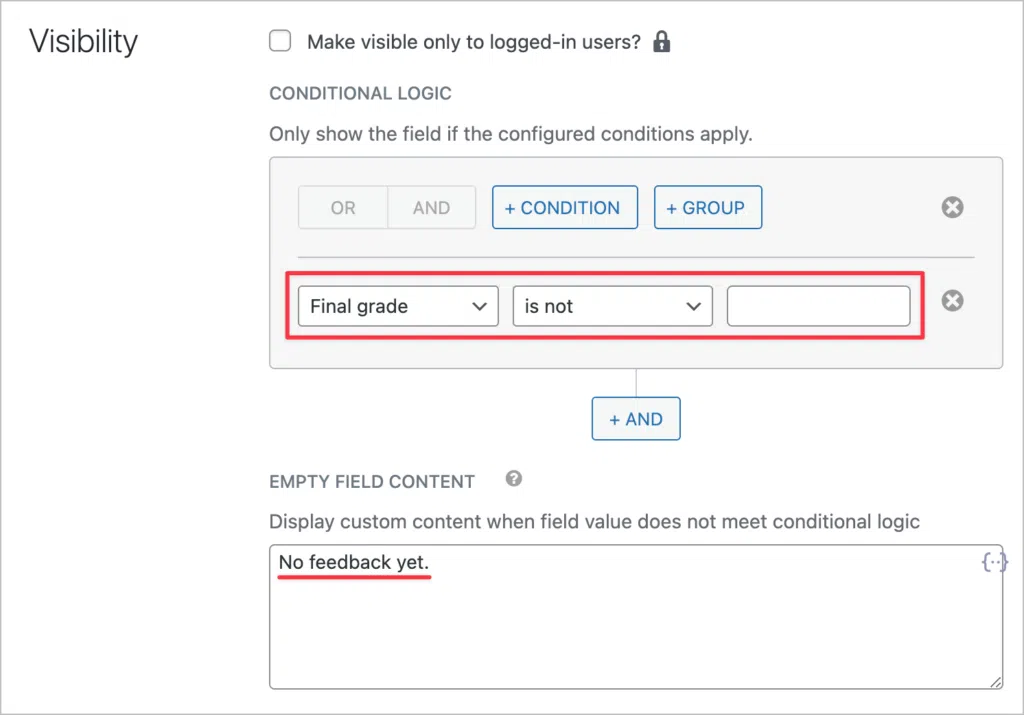Click the EMPTY FIELD CONTENT label

pyautogui.click(x=372, y=481)
